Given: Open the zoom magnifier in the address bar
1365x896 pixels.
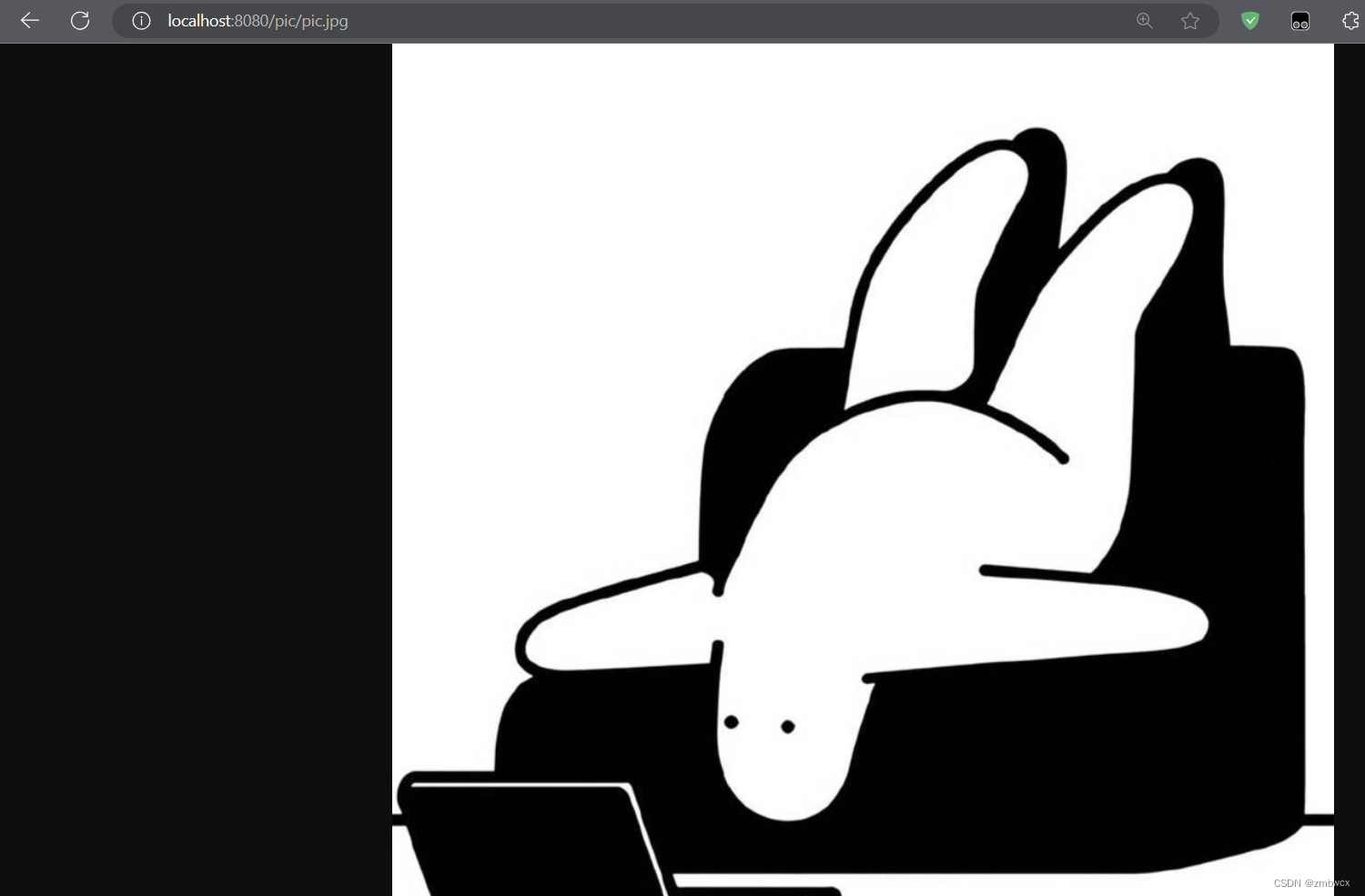Looking at the screenshot, I should point(1145,20).
